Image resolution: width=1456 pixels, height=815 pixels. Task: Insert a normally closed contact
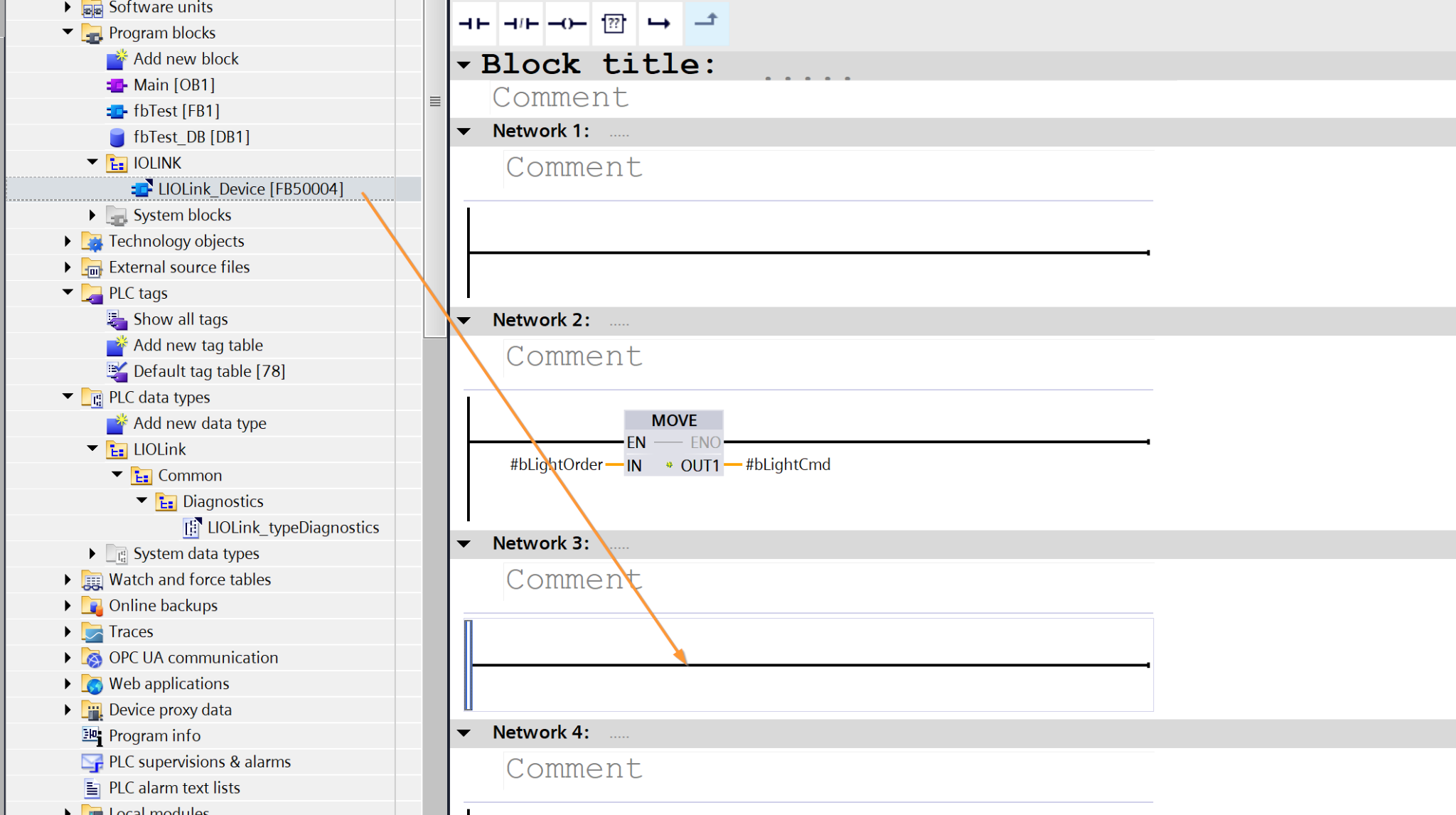[520, 23]
